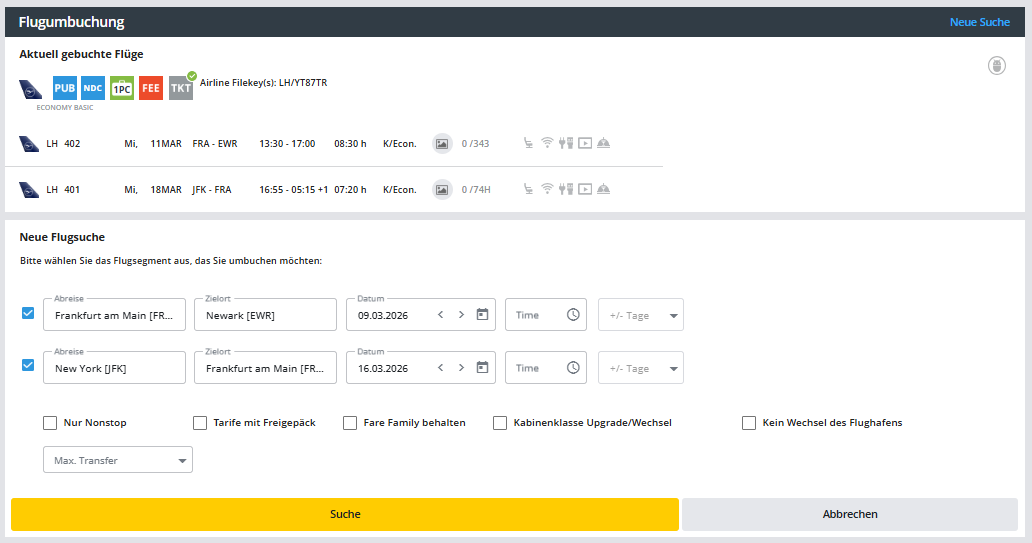Enable the Nur Nonstop checkbox
Screen dimensions: 1032x543
(50, 423)
